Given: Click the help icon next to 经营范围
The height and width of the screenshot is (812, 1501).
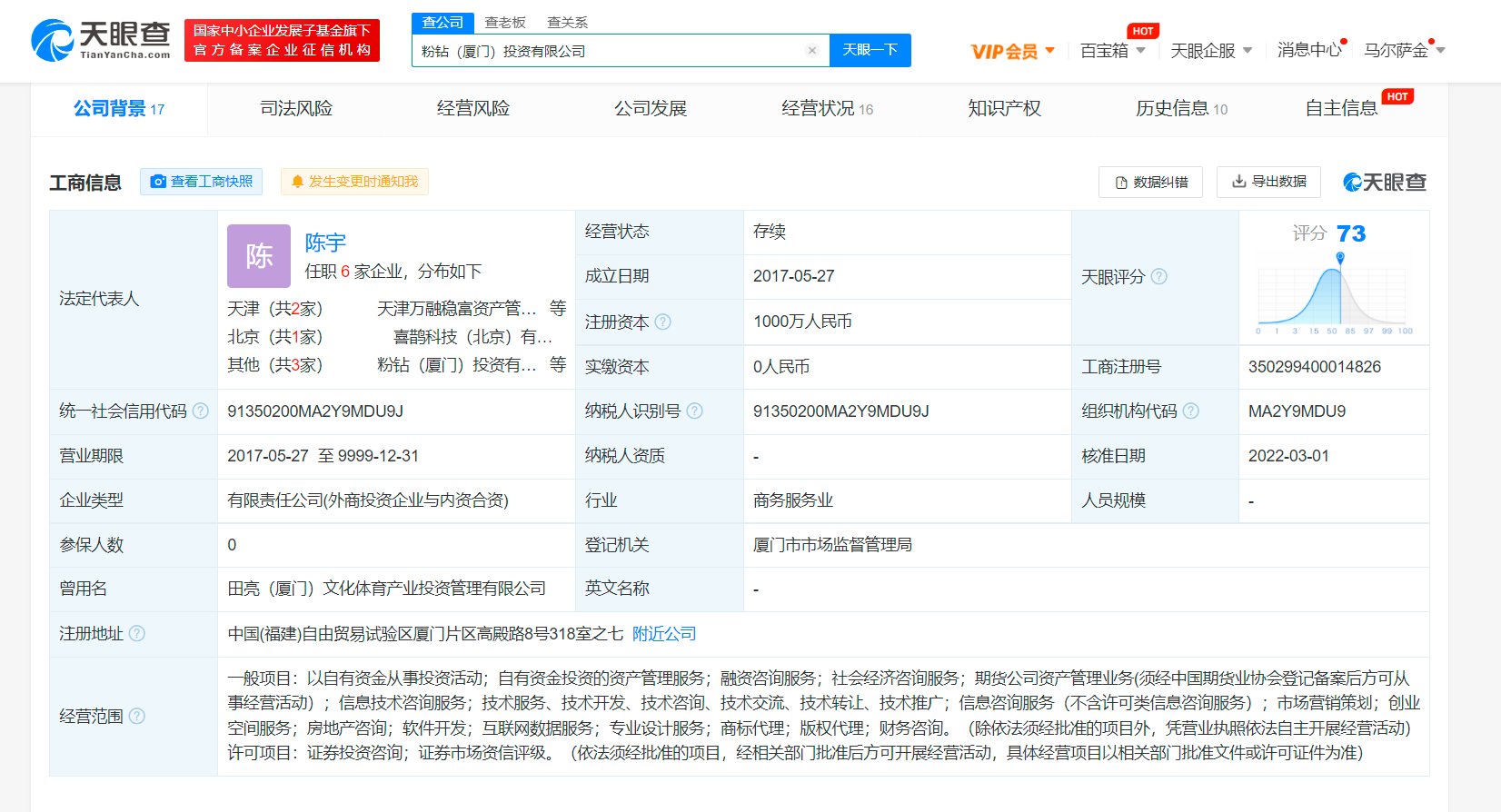Looking at the screenshot, I should pos(137,716).
